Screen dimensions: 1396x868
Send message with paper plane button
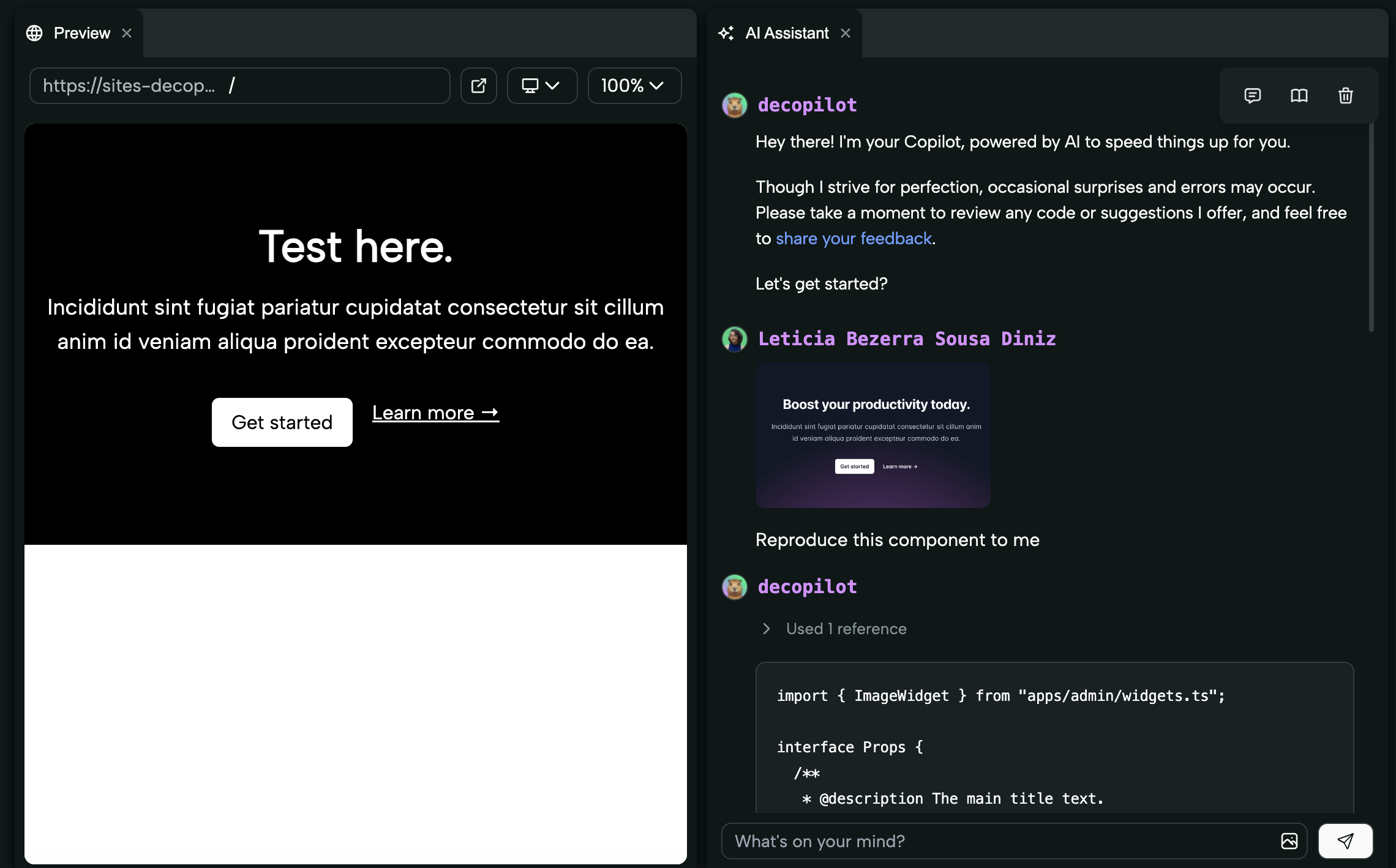coord(1345,841)
